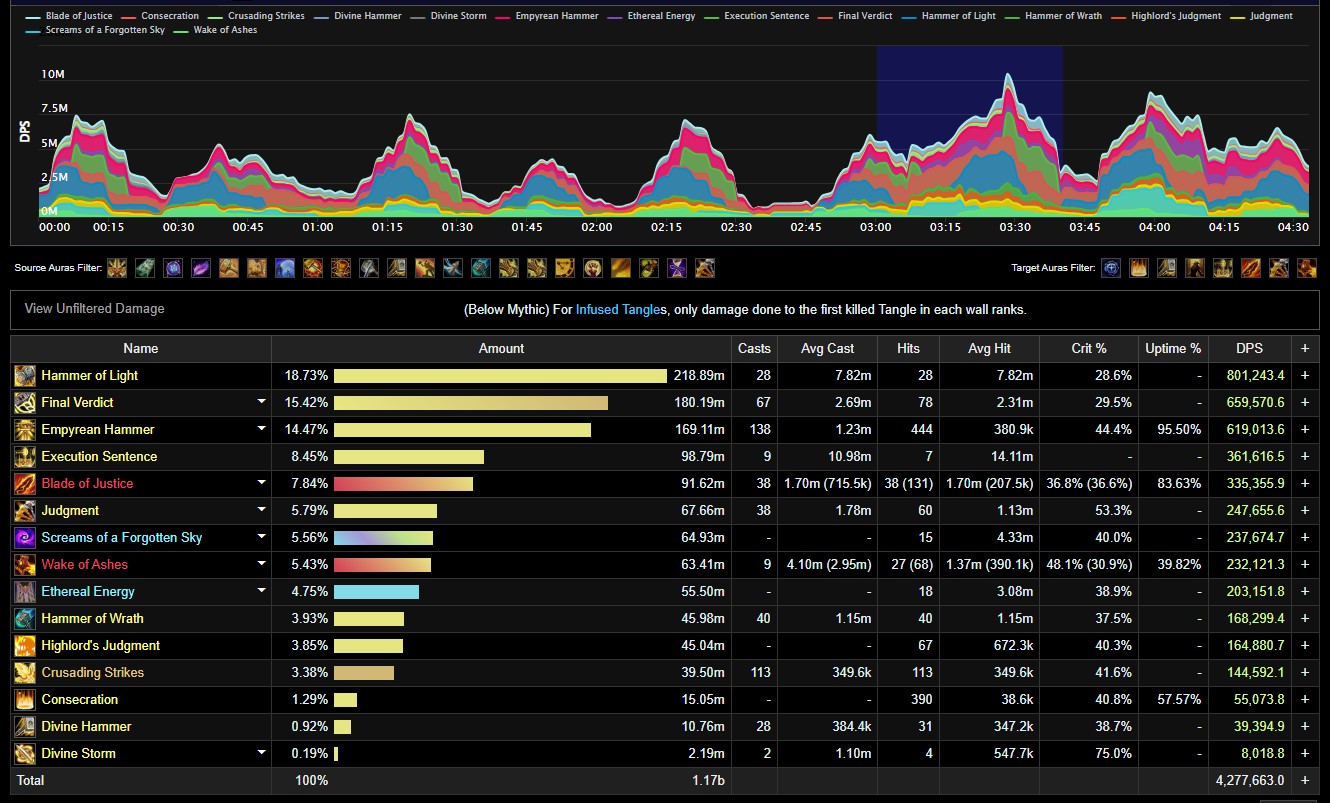The height and width of the screenshot is (803, 1330).
Task: Sort table by Amount column header
Action: pos(501,349)
